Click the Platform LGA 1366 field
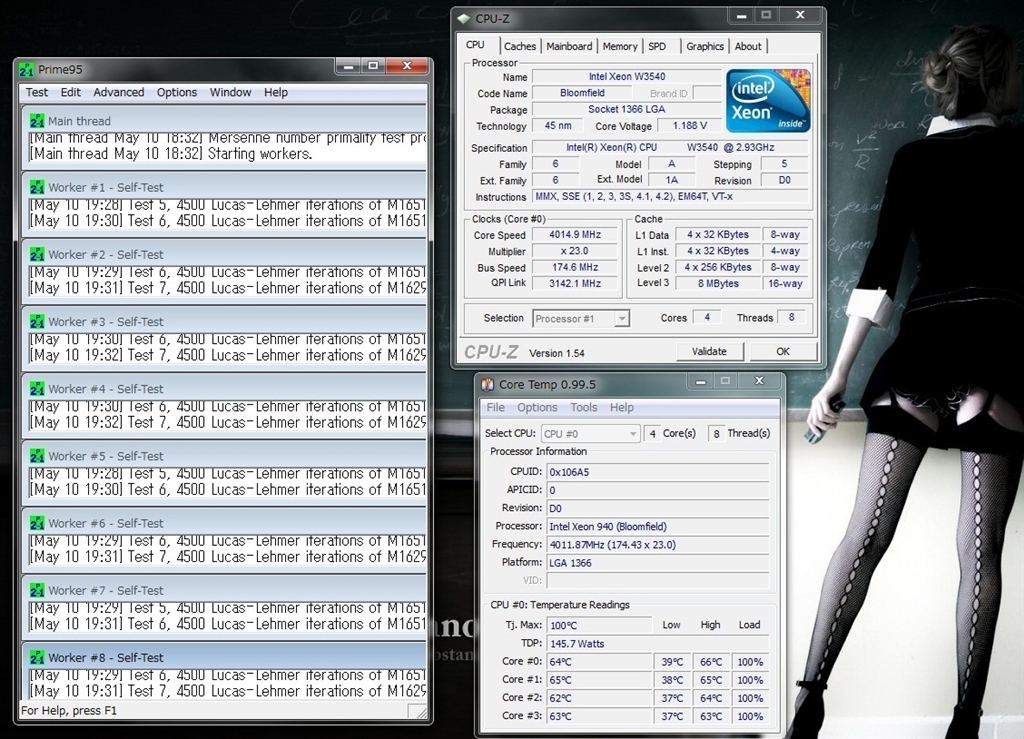The height and width of the screenshot is (739, 1024). point(658,563)
